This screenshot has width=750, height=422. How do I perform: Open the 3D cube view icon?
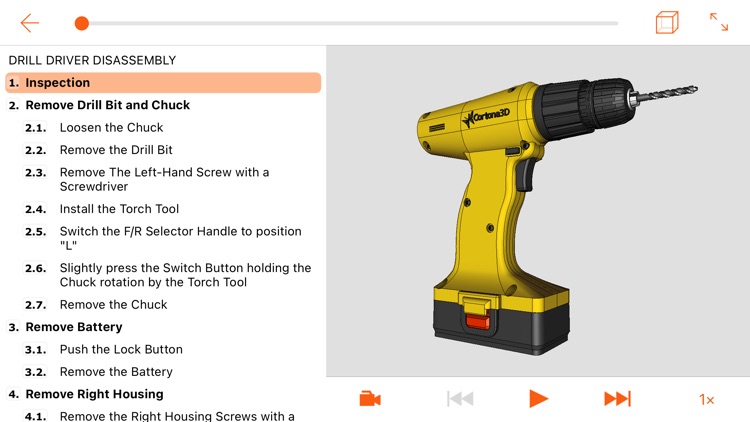667,22
